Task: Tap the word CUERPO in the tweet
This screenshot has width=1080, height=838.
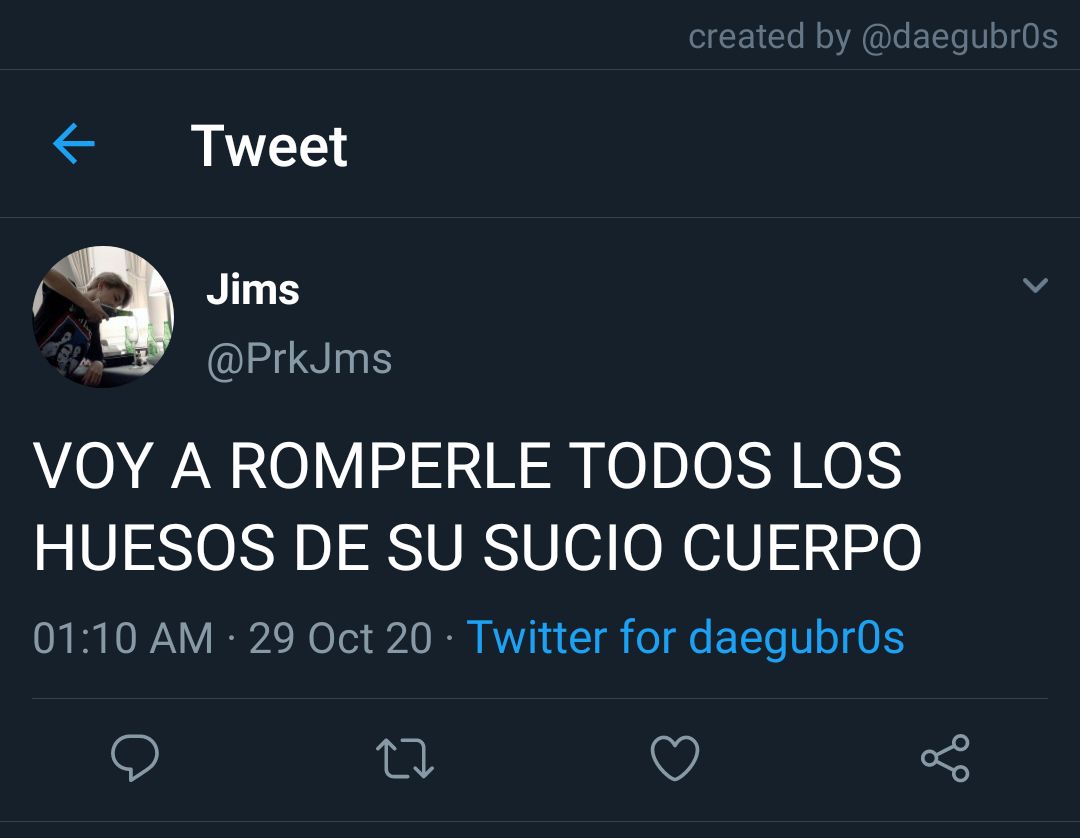Action: [802, 547]
